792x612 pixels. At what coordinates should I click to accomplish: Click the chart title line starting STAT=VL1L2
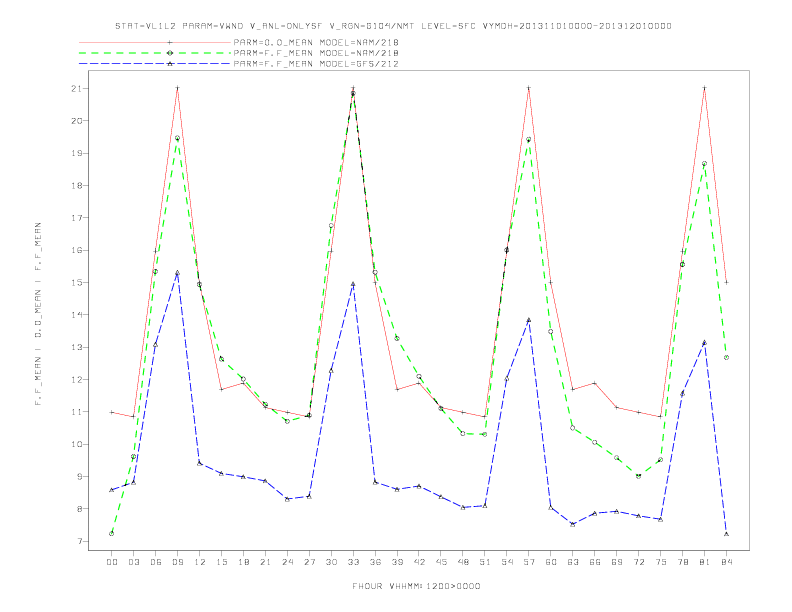[x=393, y=26]
